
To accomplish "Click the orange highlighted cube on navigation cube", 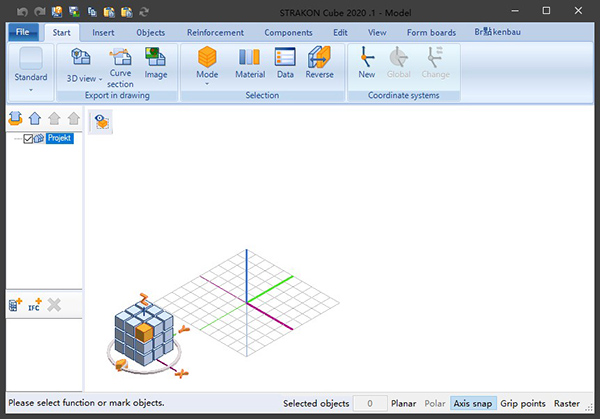I will (144, 332).
